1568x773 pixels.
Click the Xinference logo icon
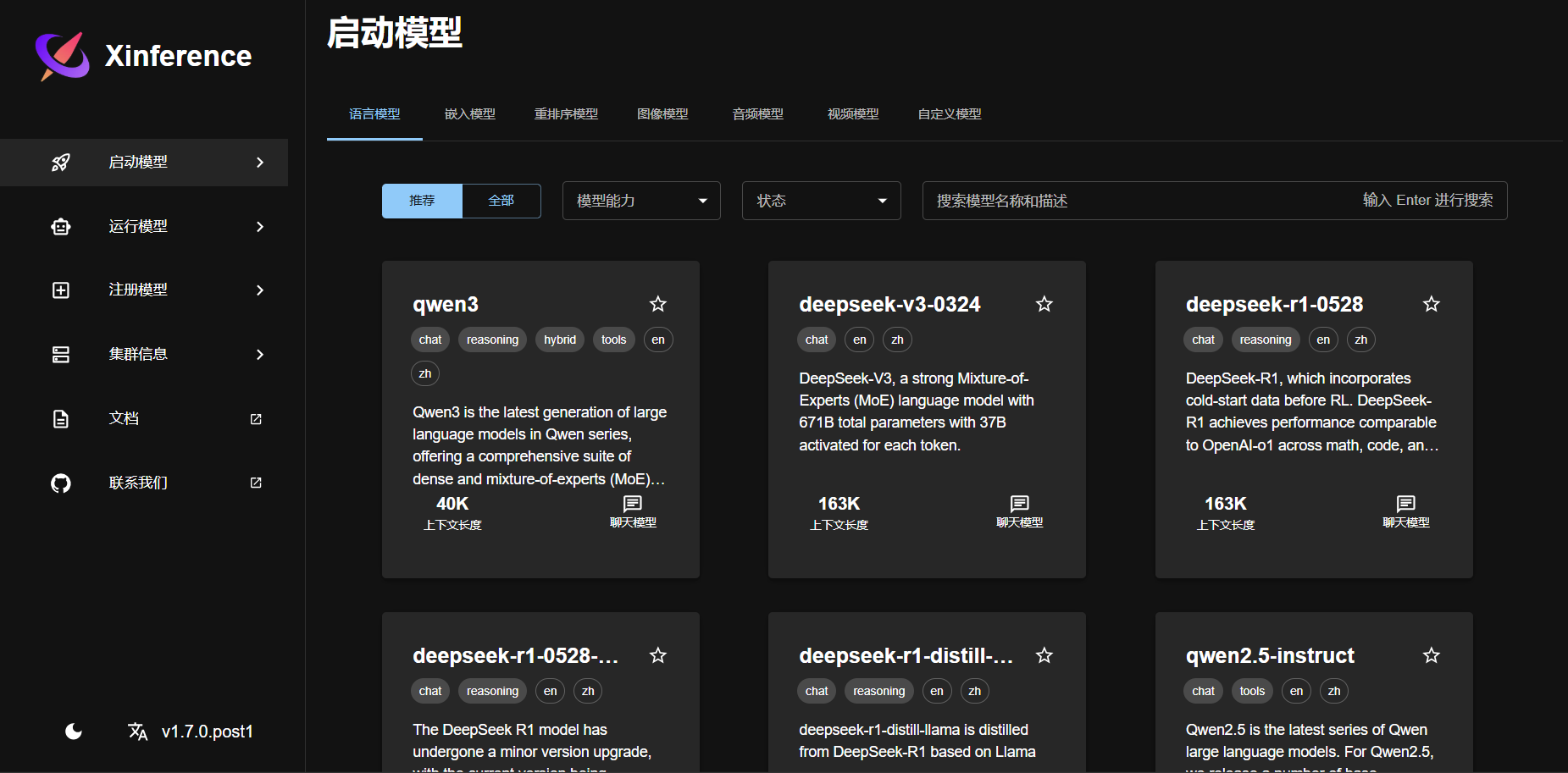[63, 56]
